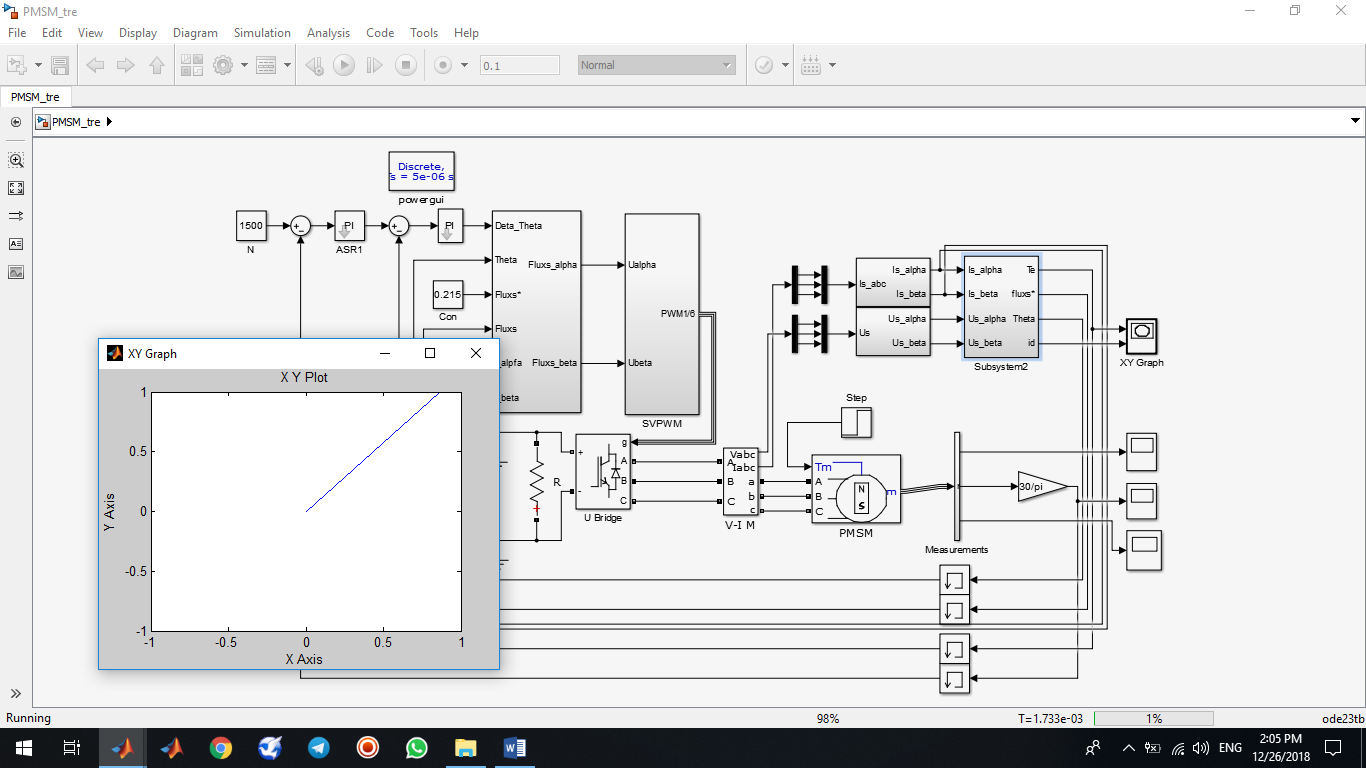Click the powergui Discrete block
The height and width of the screenshot is (768, 1366).
coord(421,171)
